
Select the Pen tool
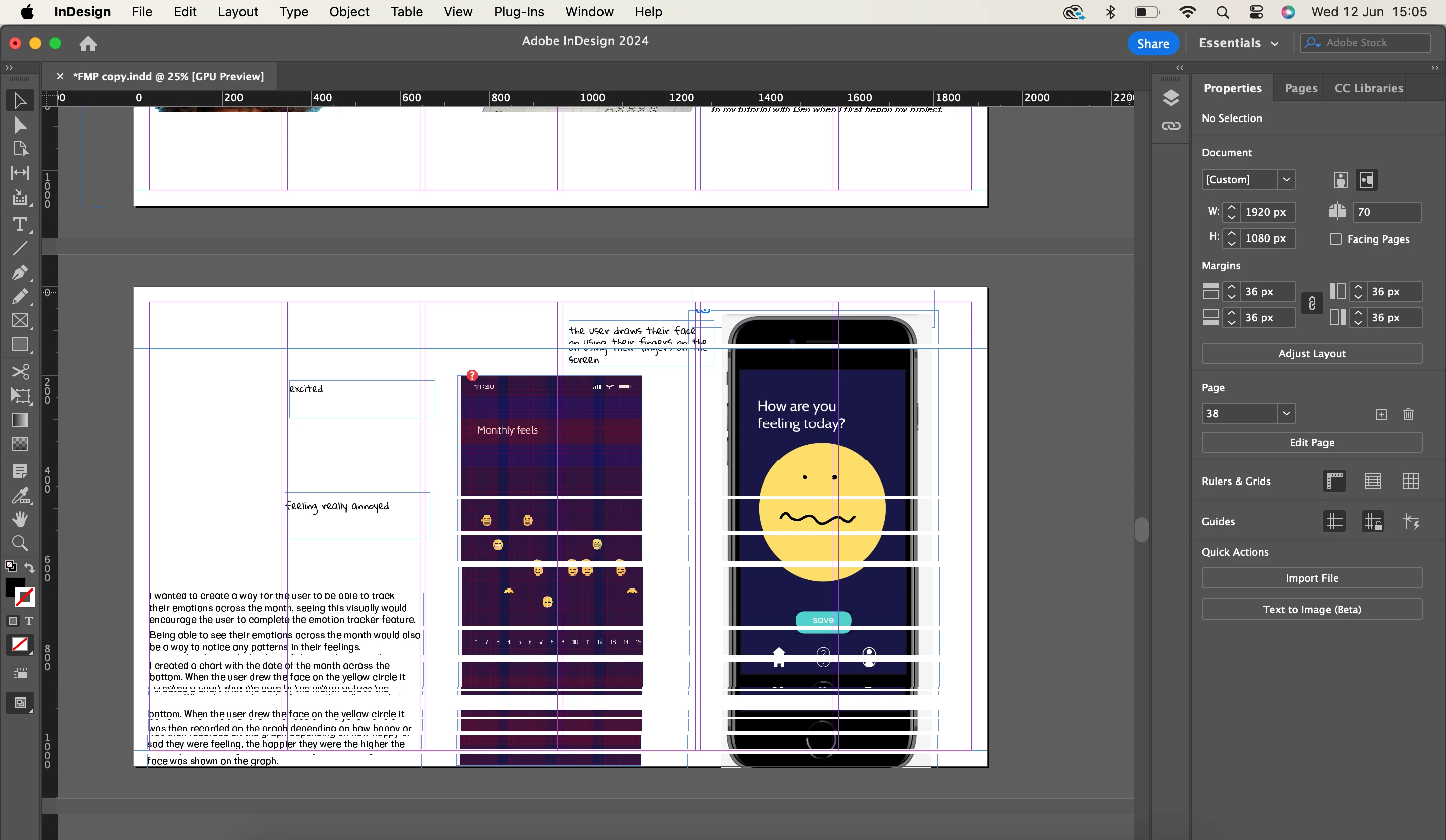click(20, 272)
